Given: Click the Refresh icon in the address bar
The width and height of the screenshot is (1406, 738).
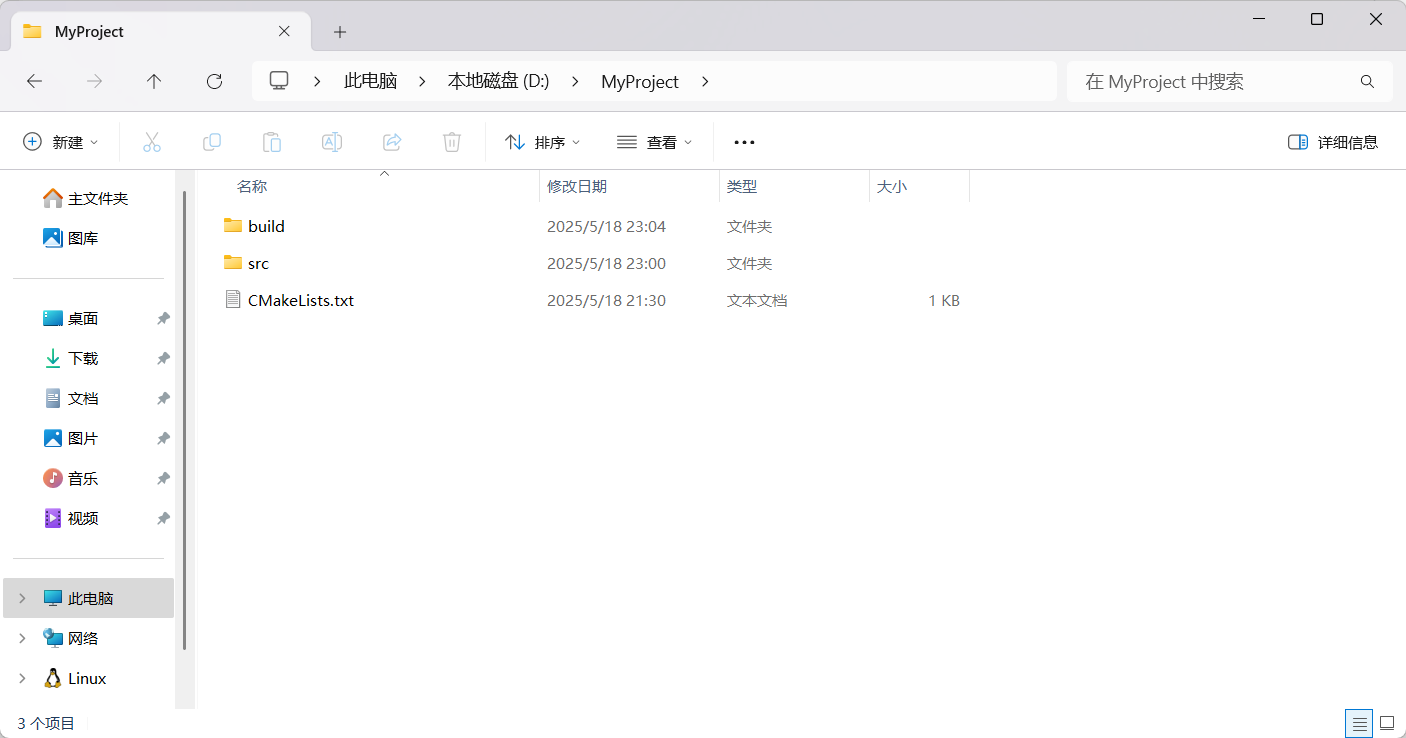Looking at the screenshot, I should pyautogui.click(x=214, y=81).
